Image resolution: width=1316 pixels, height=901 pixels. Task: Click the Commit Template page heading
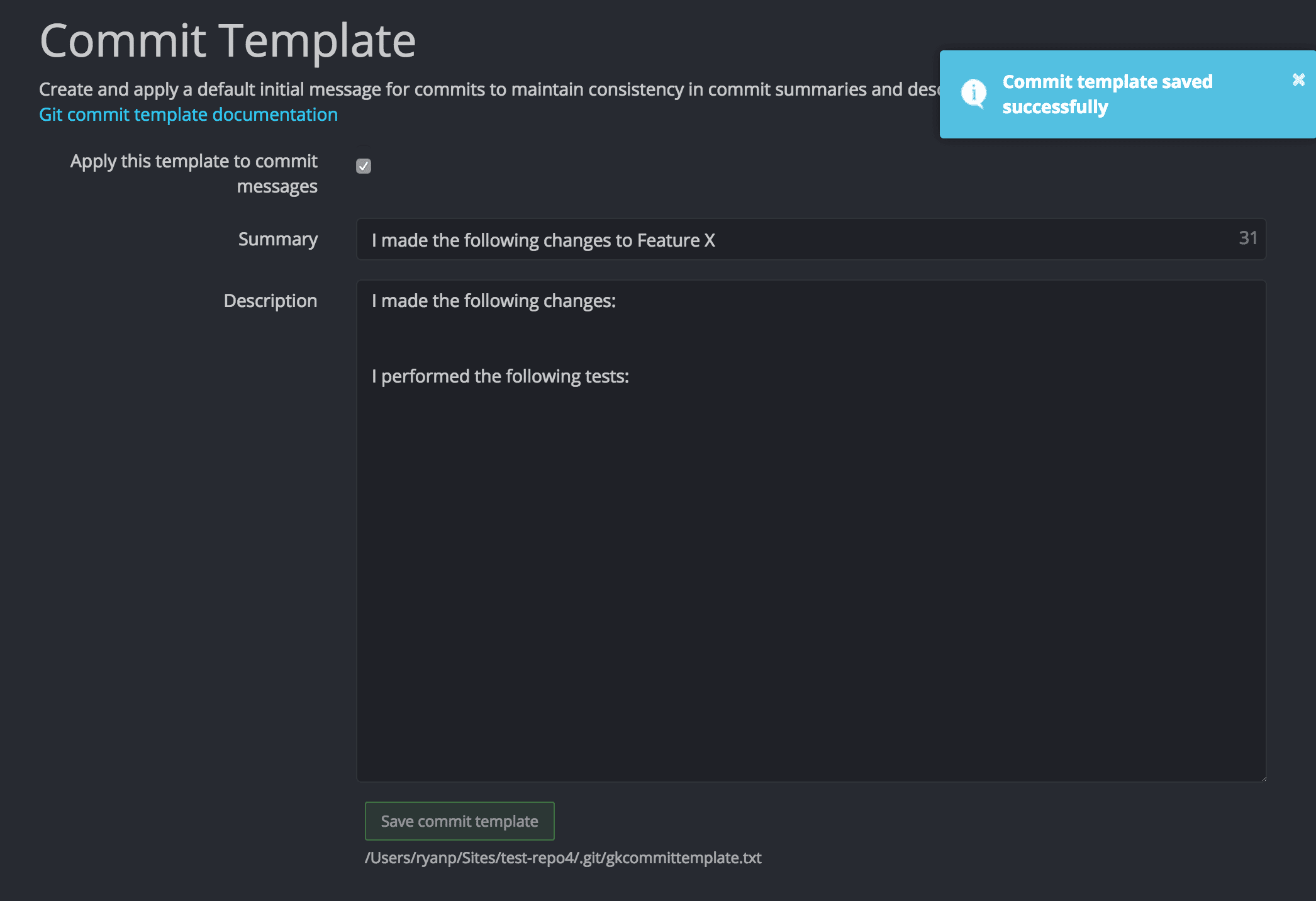click(x=227, y=42)
